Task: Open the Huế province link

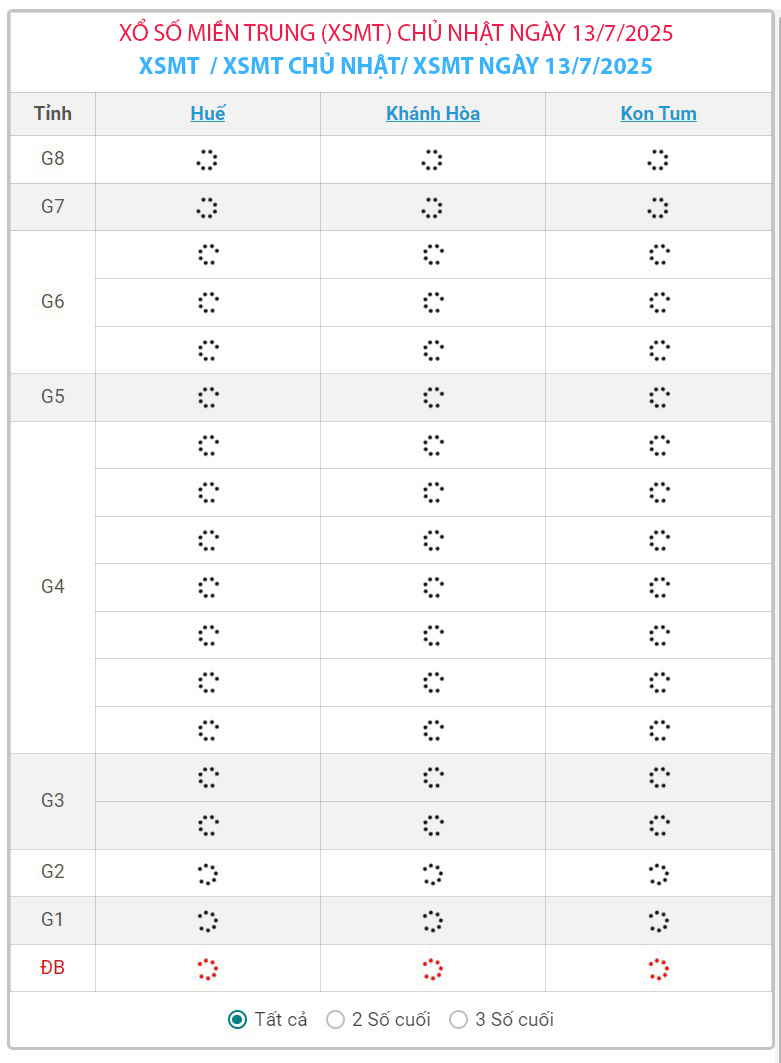Action: pos(207,113)
